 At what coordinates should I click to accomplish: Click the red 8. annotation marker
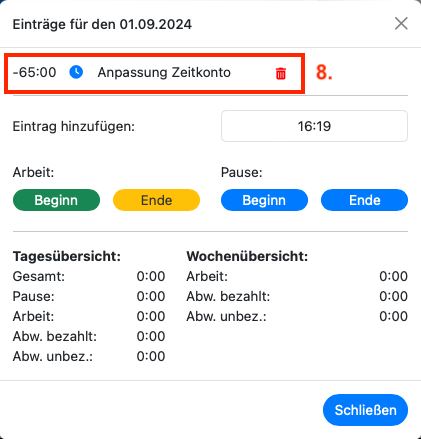[324, 72]
